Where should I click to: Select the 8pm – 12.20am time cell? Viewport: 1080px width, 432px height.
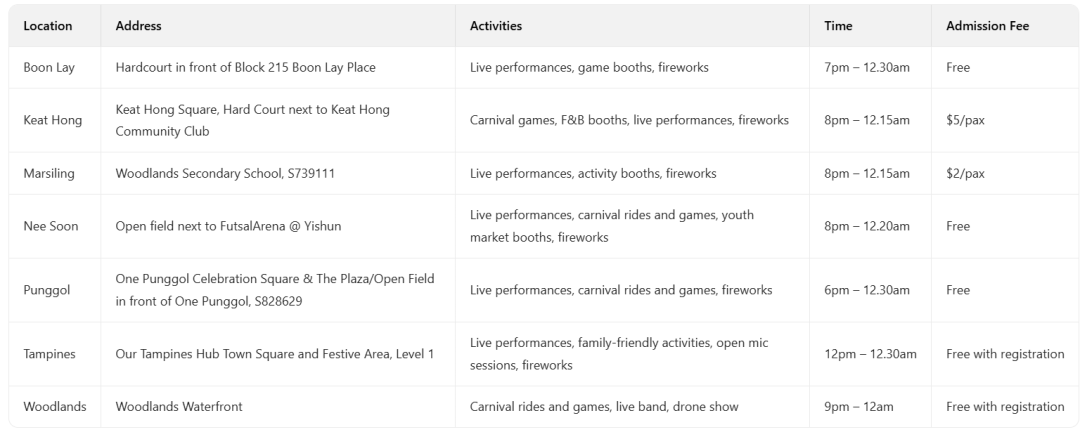tap(867, 226)
